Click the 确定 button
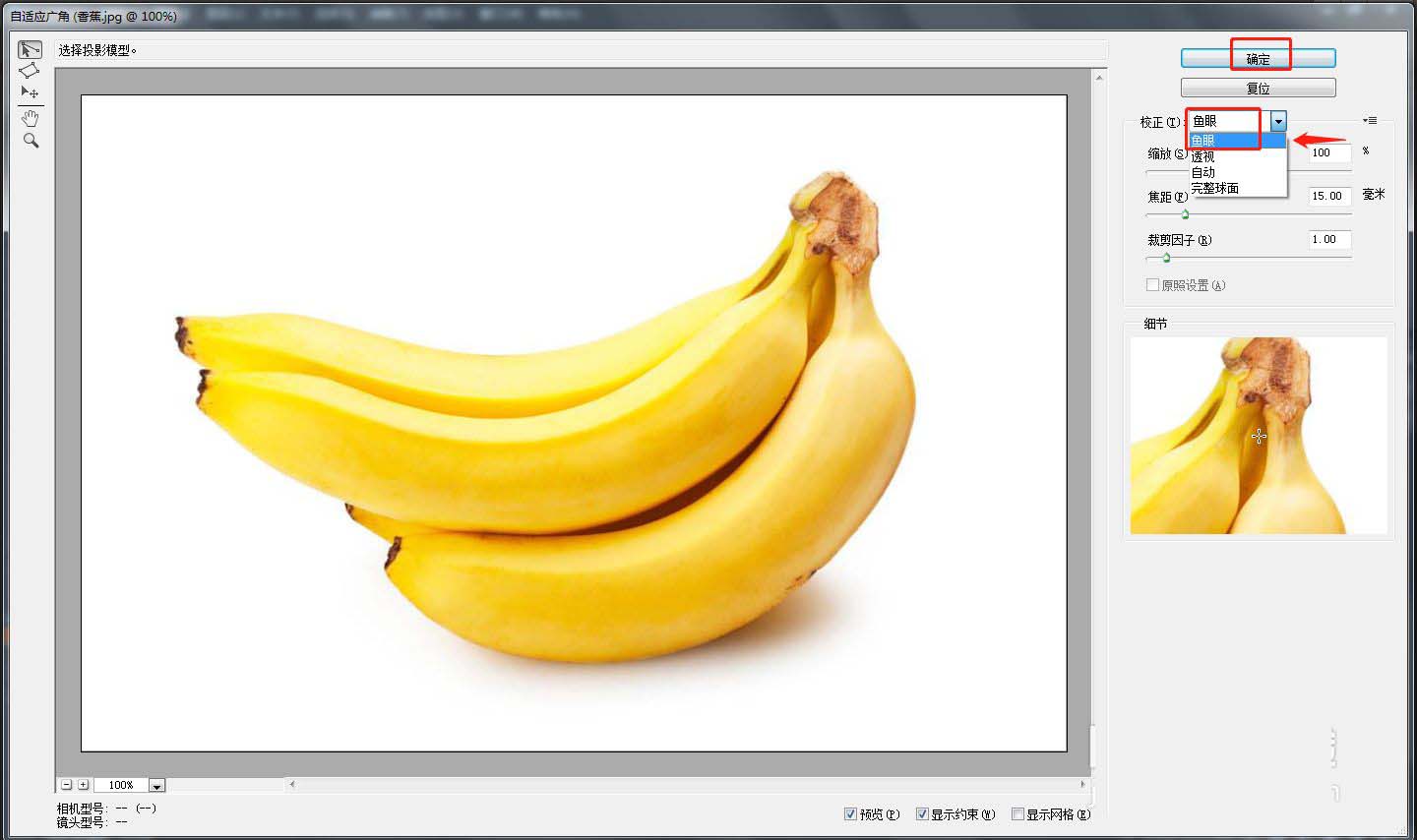 click(x=1258, y=58)
